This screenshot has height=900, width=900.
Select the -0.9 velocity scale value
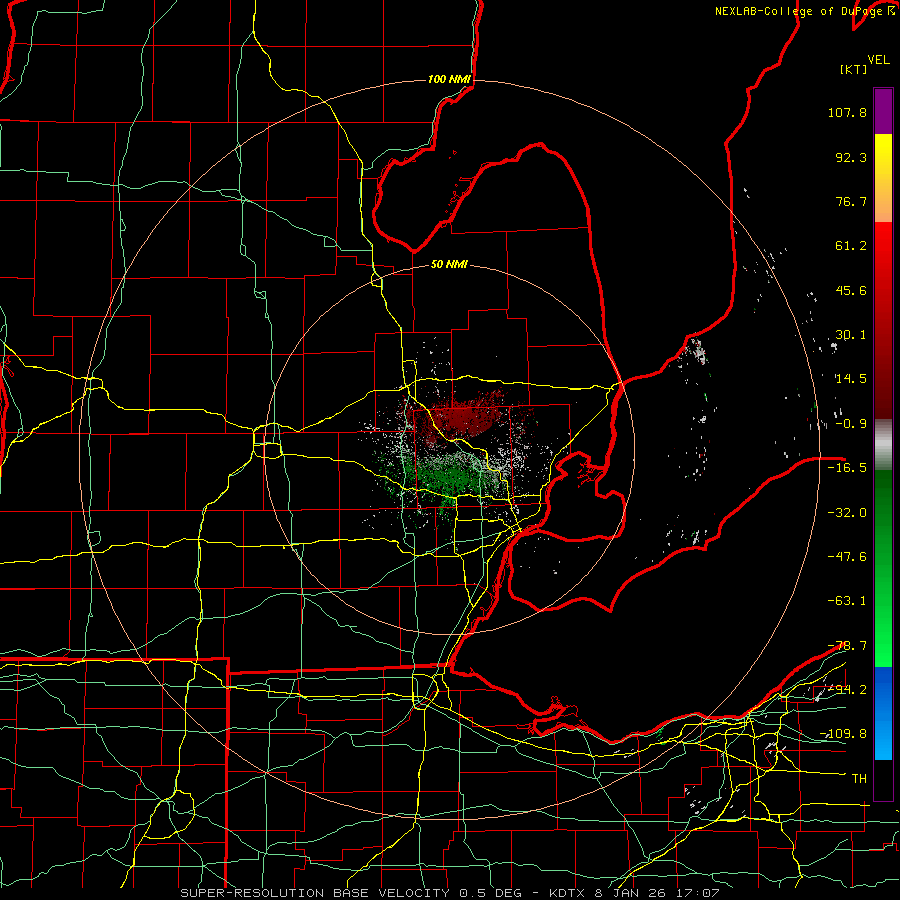(x=851, y=424)
